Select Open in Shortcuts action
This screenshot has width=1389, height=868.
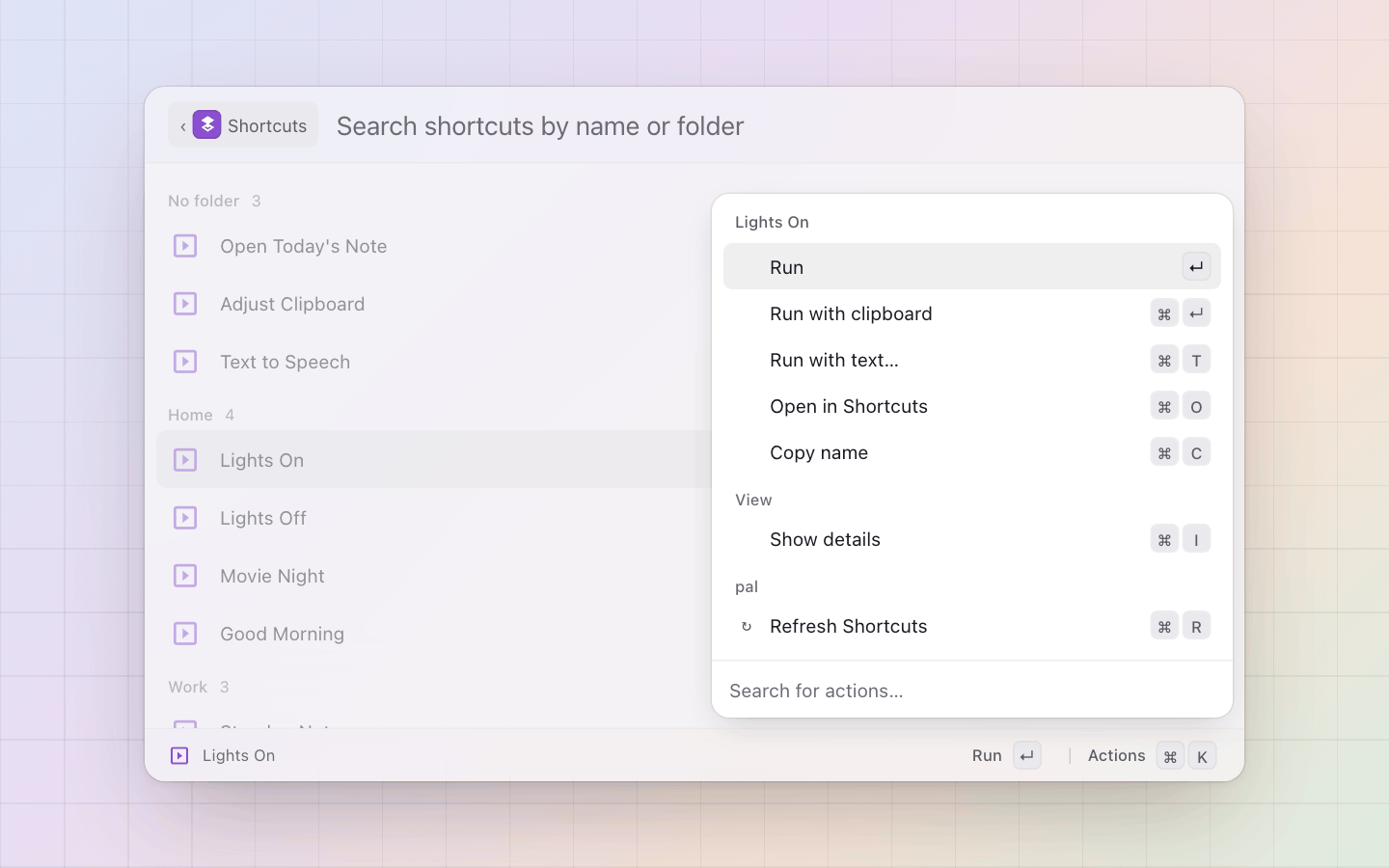coord(972,406)
